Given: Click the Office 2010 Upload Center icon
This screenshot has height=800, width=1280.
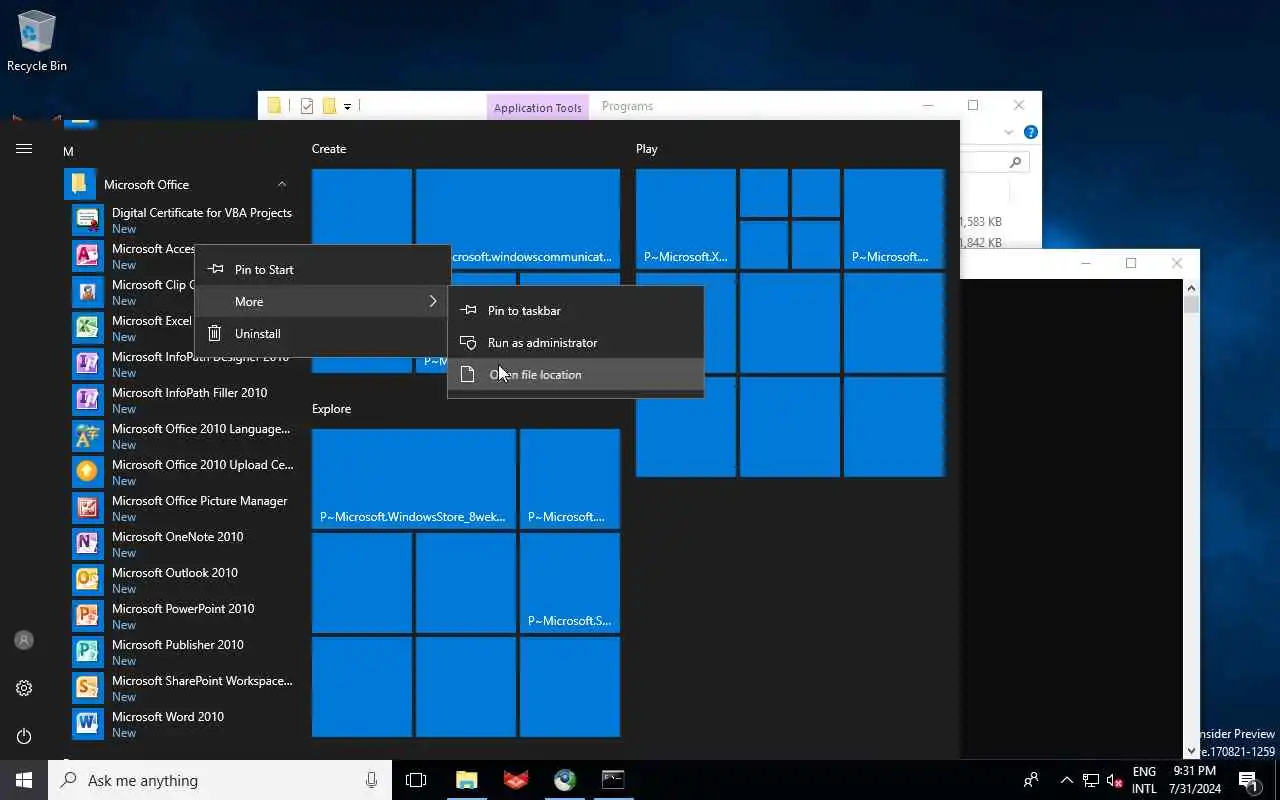Looking at the screenshot, I should (88, 472).
